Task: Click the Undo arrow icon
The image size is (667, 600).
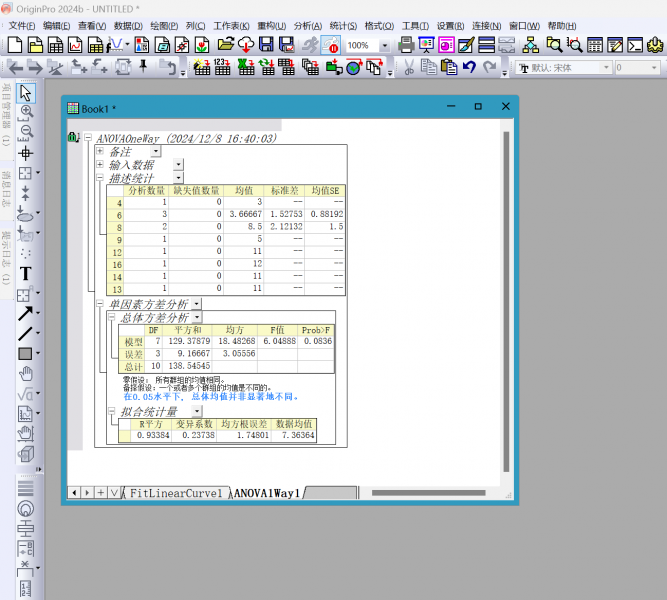Action: click(469, 67)
